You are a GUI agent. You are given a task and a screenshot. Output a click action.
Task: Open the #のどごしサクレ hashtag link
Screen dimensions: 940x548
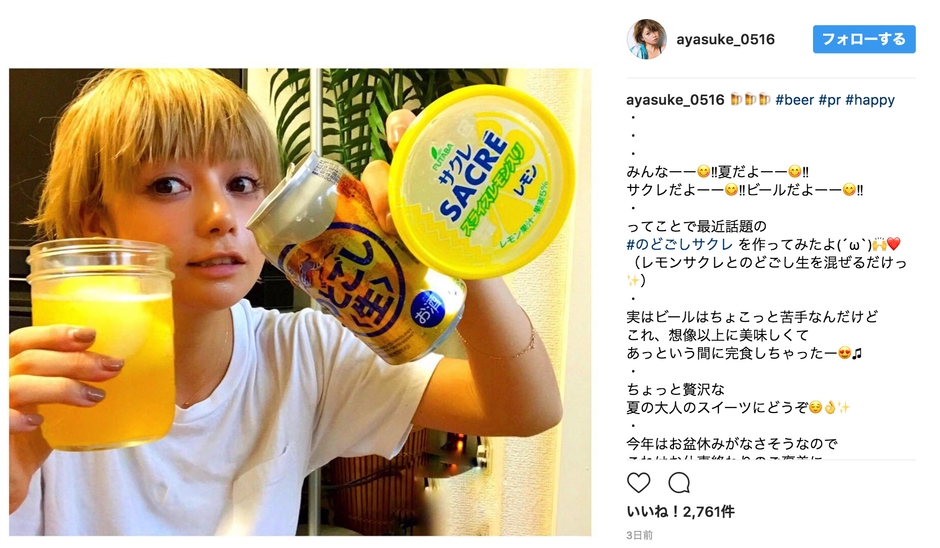click(x=680, y=244)
